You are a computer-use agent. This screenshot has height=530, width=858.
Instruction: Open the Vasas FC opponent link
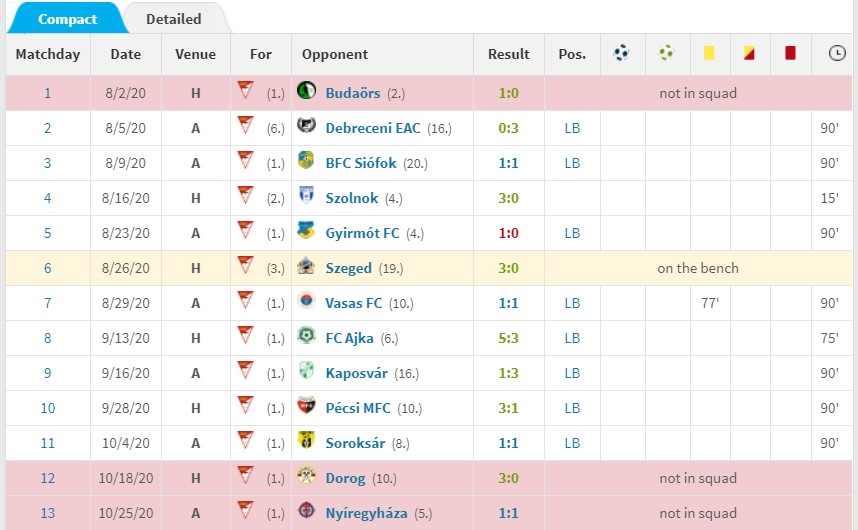point(353,303)
